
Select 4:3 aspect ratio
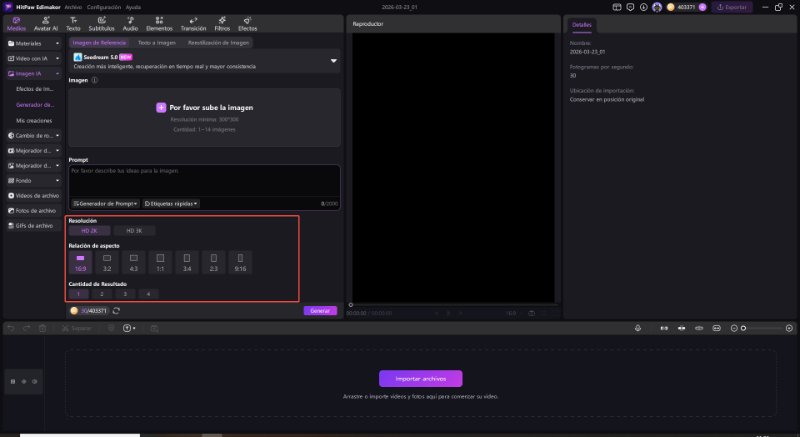pos(134,263)
